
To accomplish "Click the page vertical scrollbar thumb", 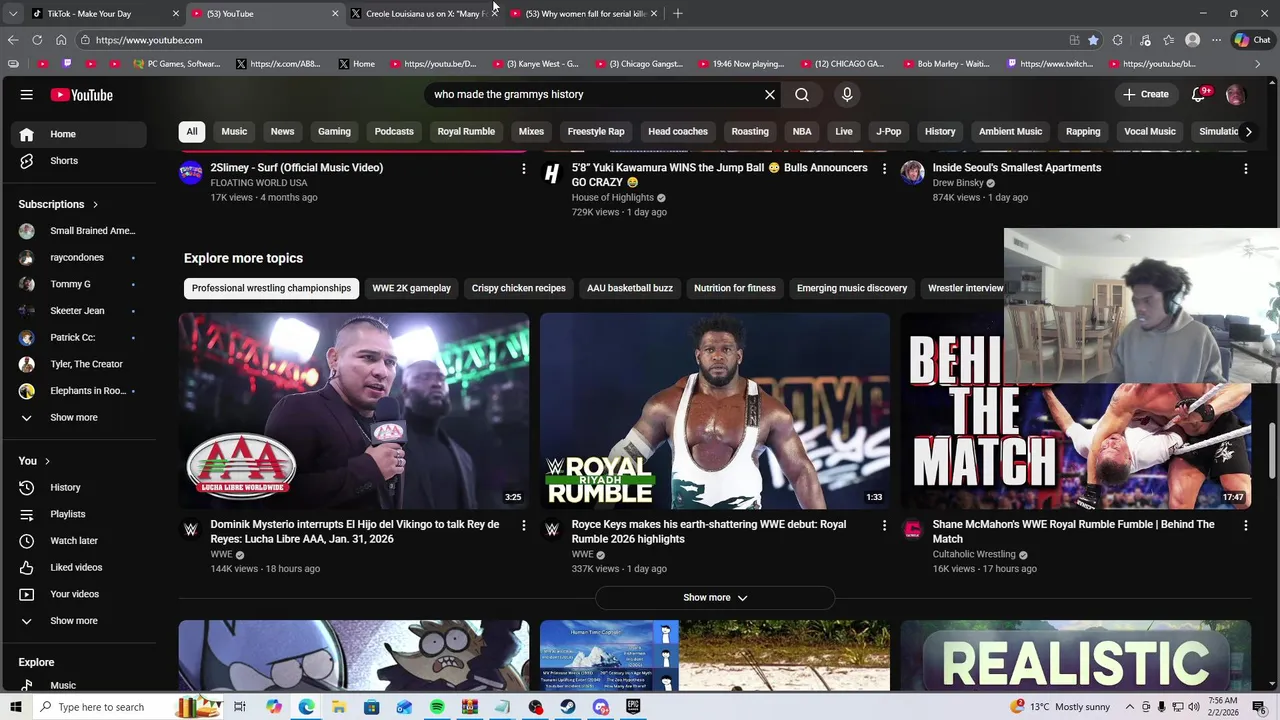I will 1273,452.
